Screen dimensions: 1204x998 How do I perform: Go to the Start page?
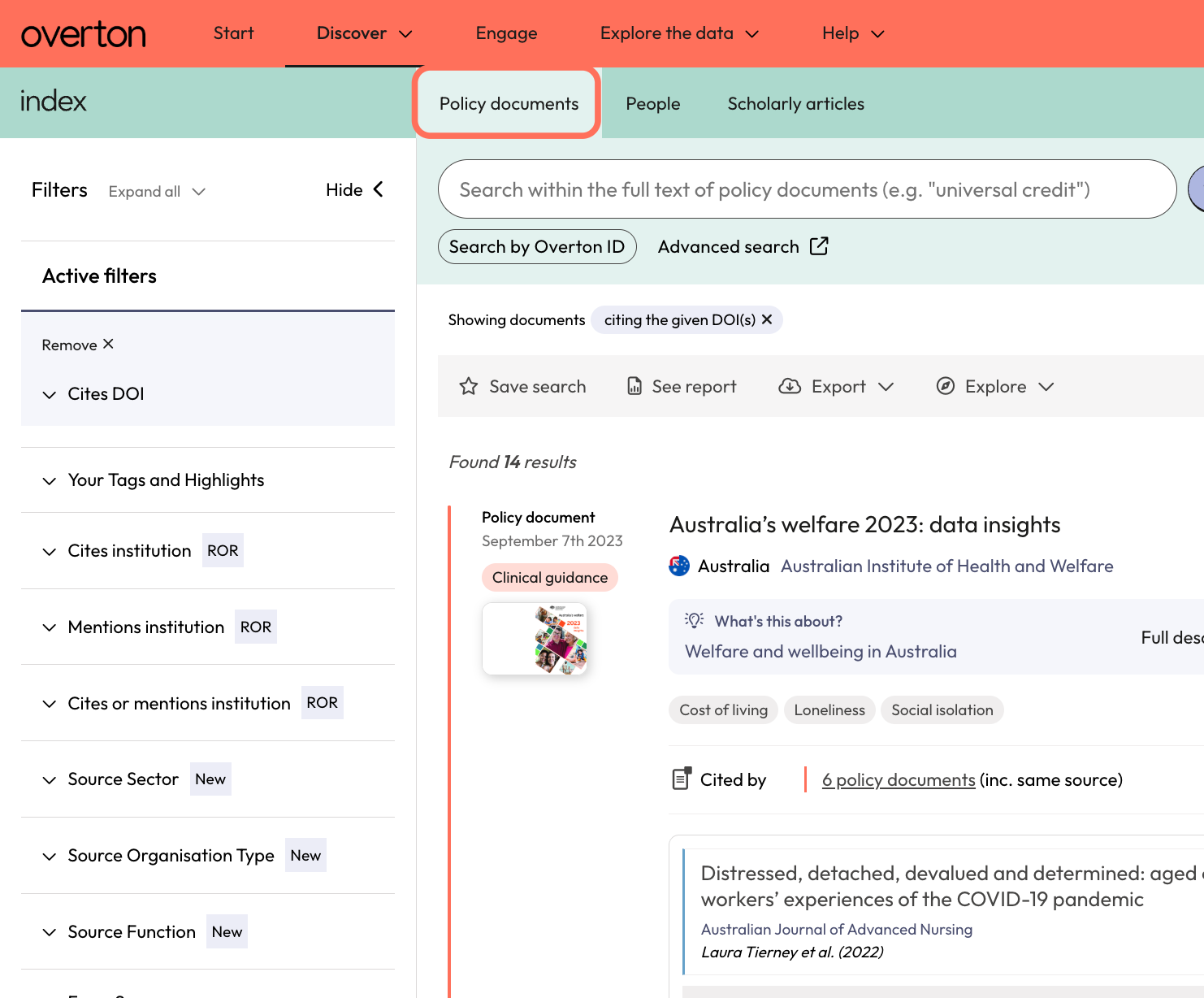tap(234, 33)
